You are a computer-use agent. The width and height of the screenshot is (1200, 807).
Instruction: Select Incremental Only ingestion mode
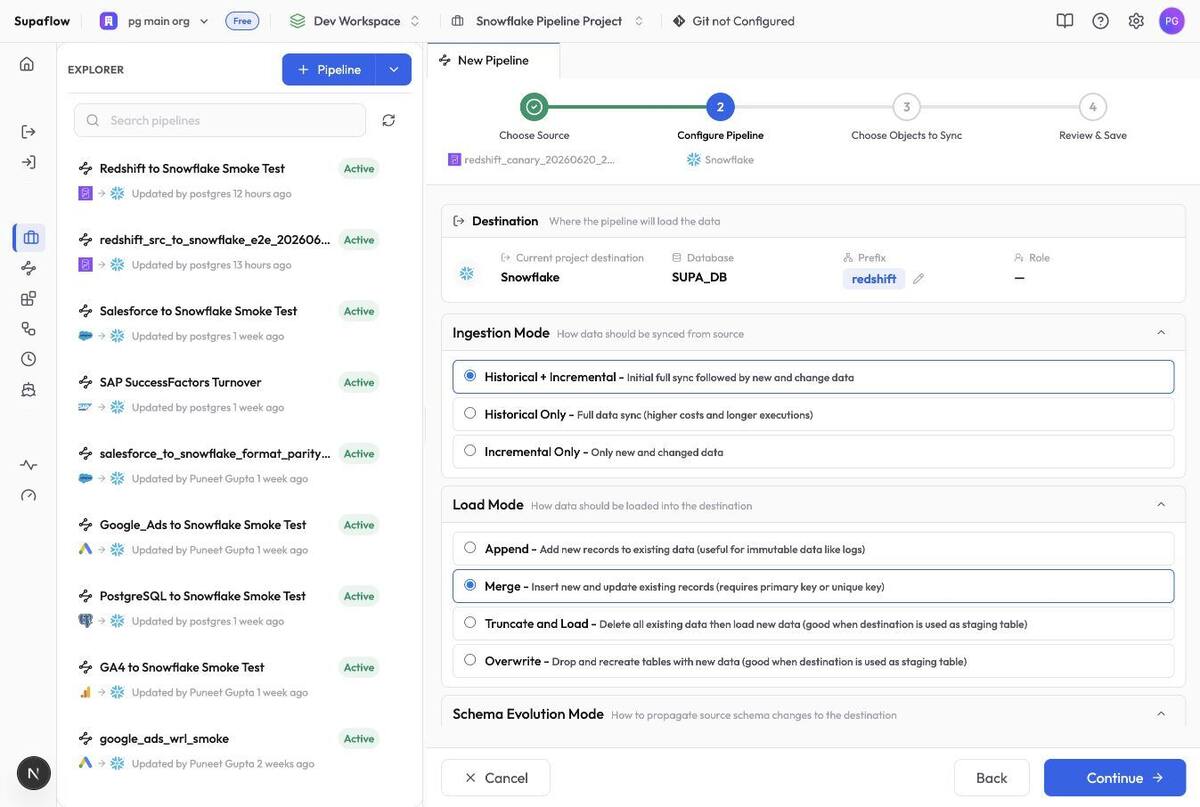[x=813, y=451]
